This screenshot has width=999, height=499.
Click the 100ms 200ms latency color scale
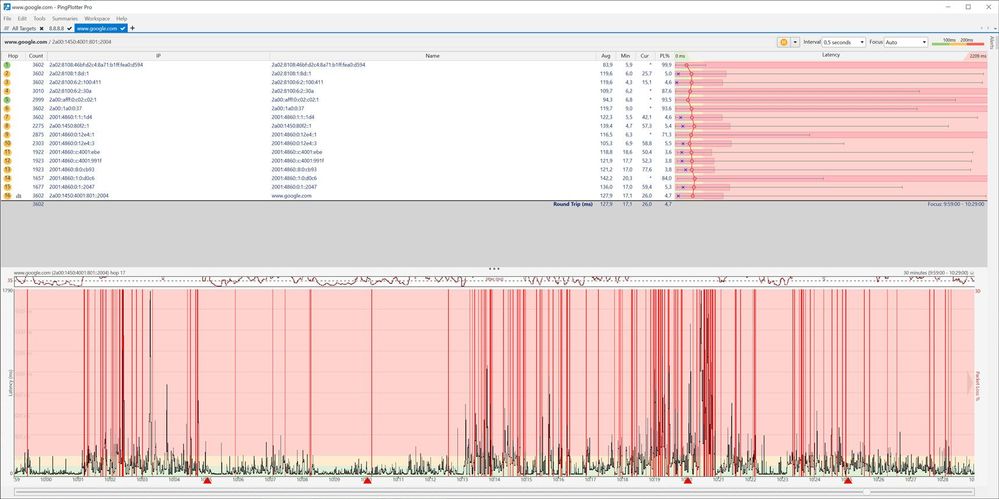click(x=957, y=42)
